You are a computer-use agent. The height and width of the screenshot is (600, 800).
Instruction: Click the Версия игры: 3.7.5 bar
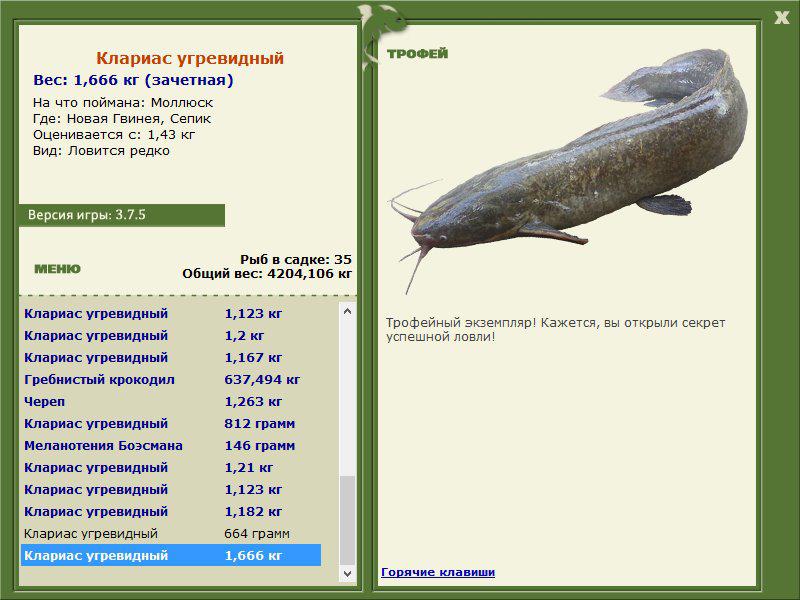point(121,215)
